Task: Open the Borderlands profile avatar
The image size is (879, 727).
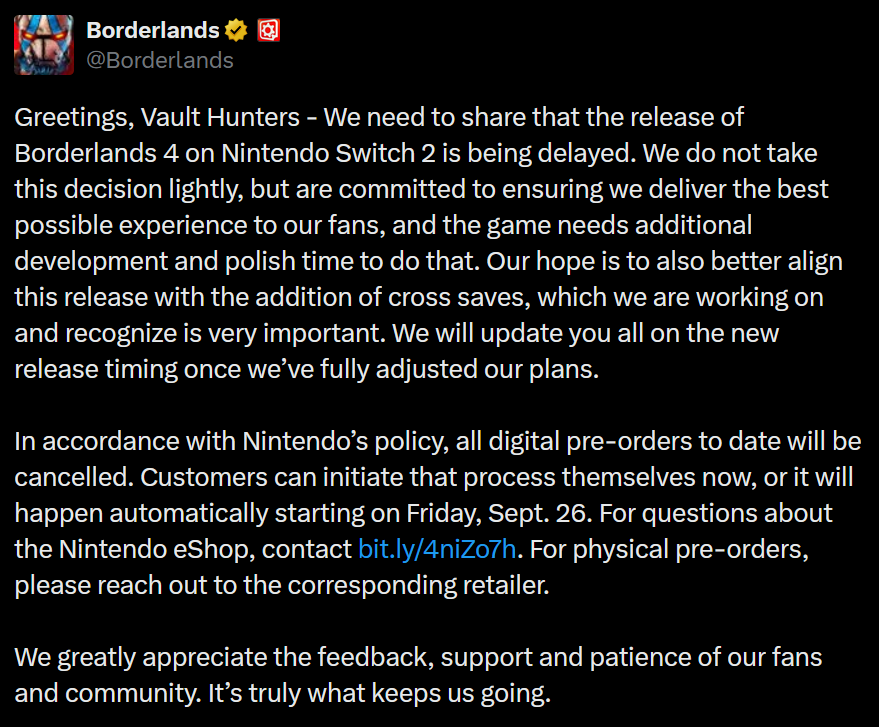Action: tap(44, 45)
